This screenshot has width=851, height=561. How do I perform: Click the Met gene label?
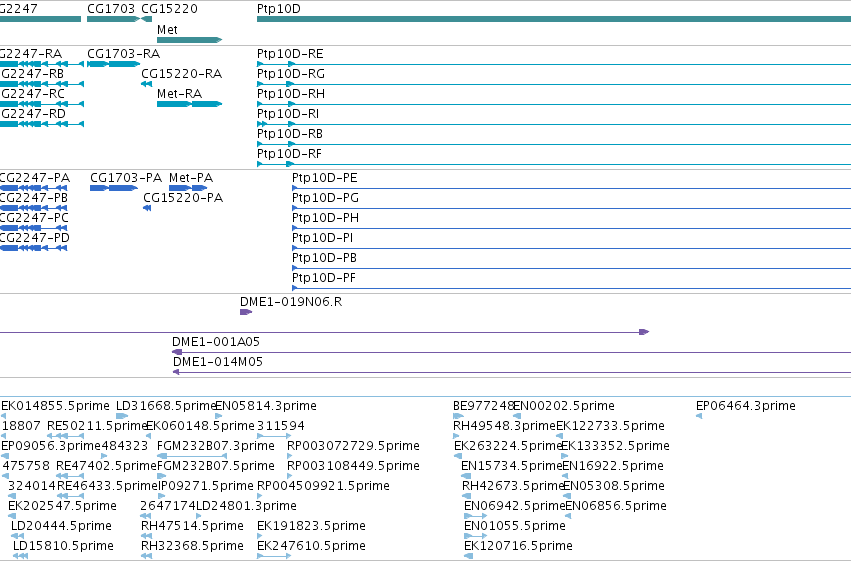pos(167,30)
